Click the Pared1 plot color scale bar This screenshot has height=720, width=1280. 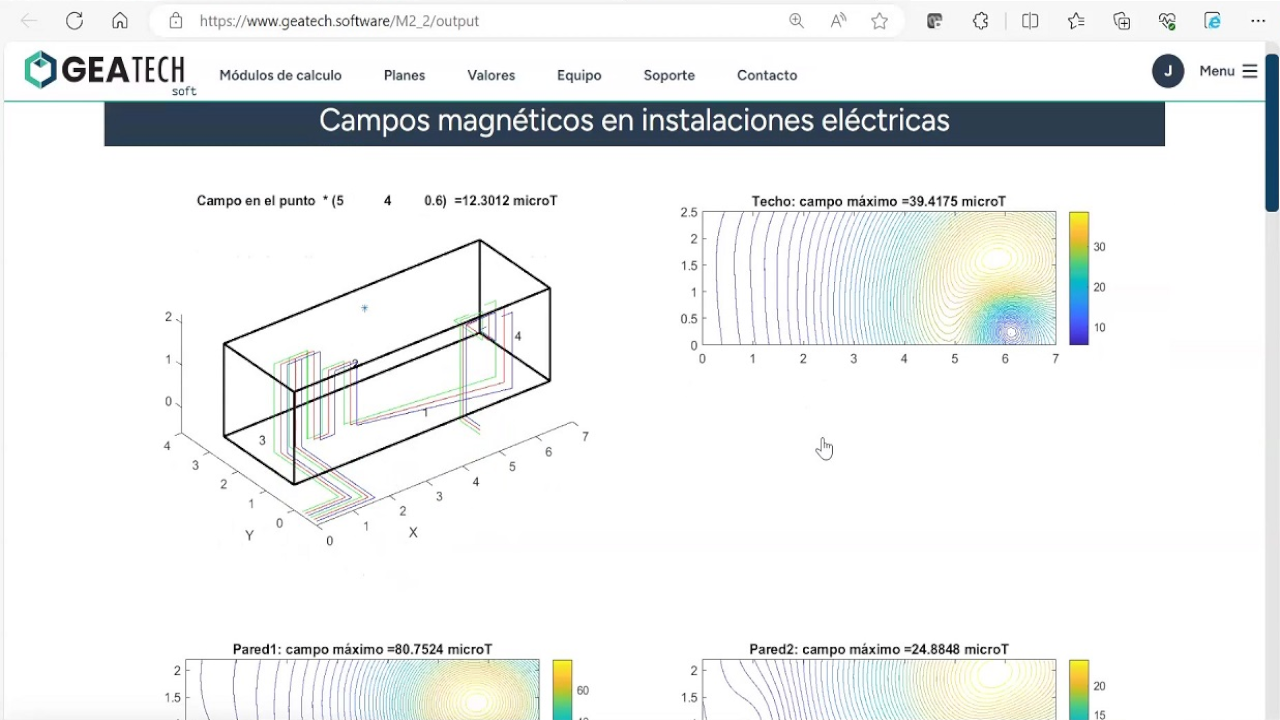coord(562,689)
